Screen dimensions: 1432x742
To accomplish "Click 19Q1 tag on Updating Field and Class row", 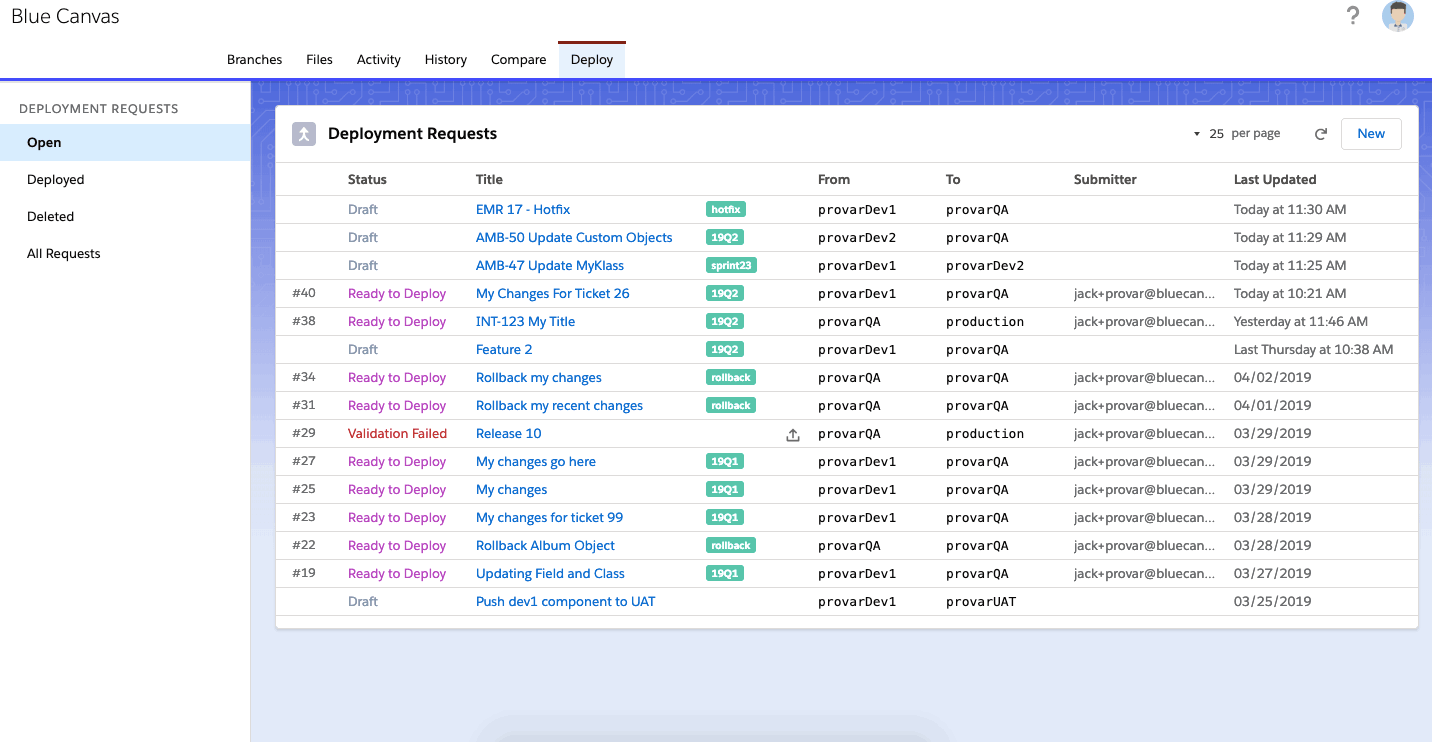I will [x=725, y=574].
